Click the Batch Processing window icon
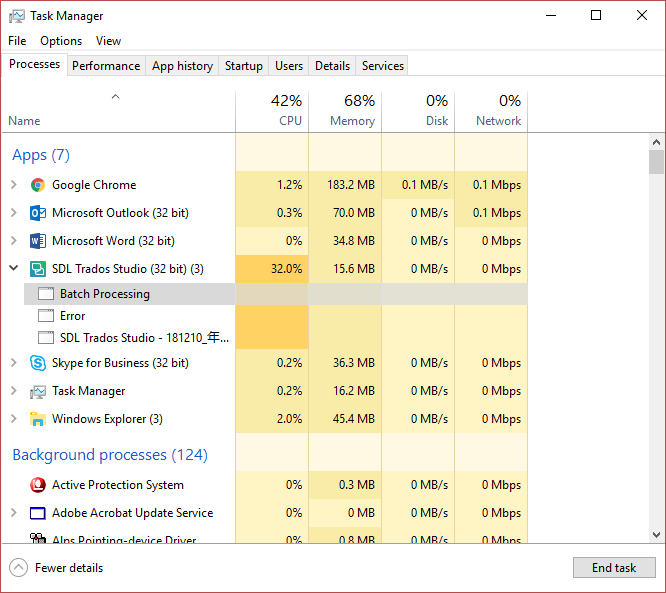 [46, 294]
